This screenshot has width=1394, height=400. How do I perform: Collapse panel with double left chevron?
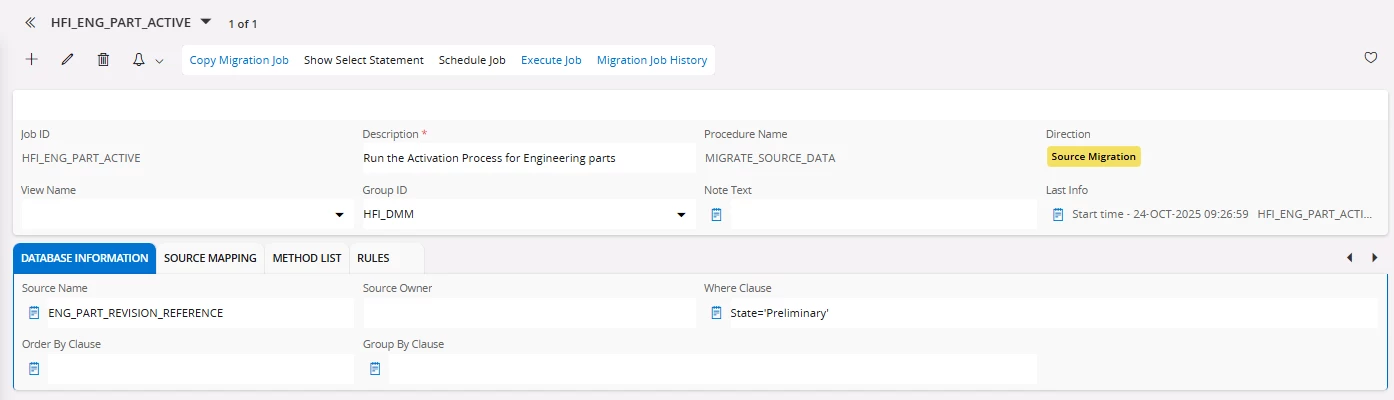(30, 21)
